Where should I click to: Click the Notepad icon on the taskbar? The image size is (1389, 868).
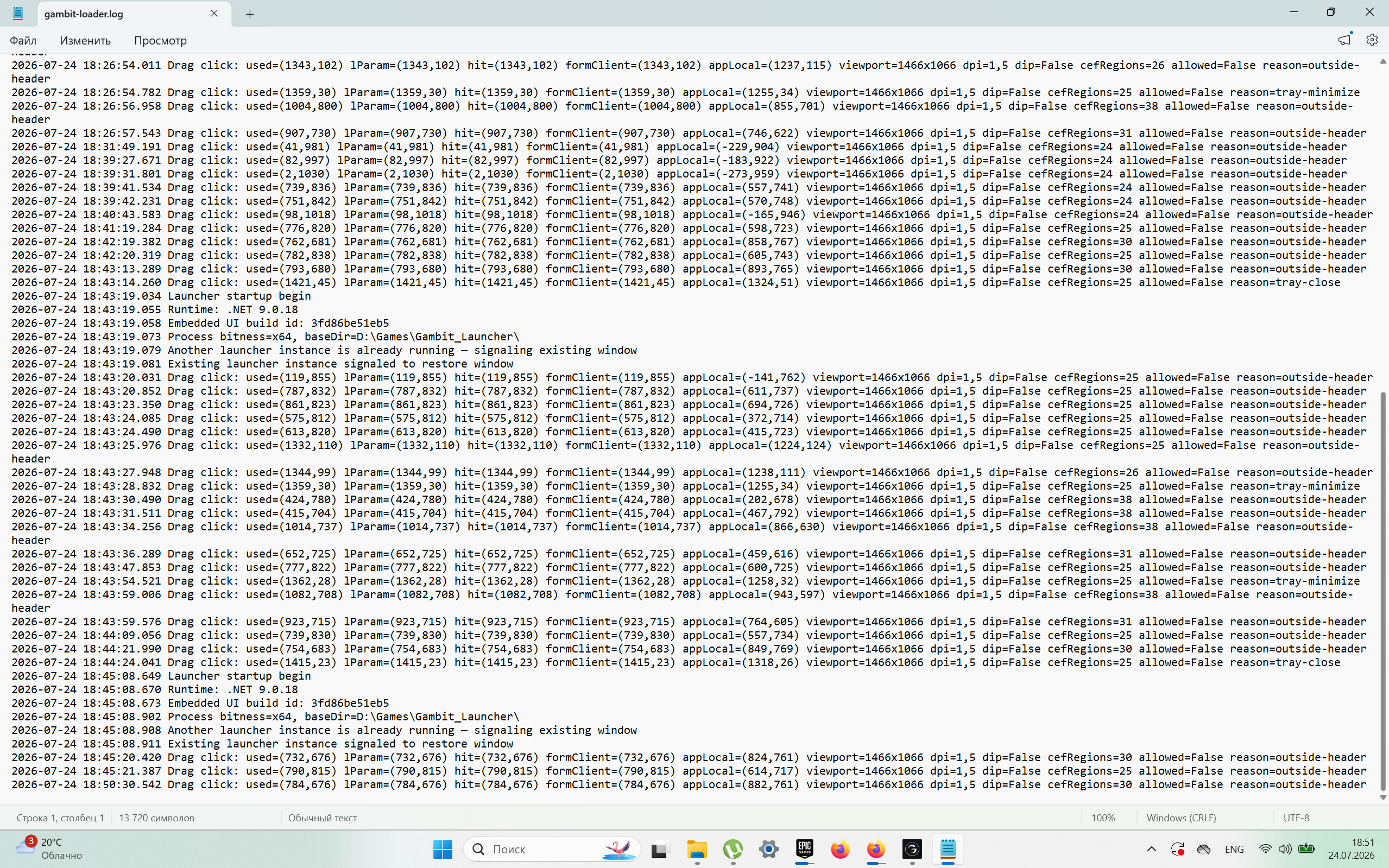point(948,848)
